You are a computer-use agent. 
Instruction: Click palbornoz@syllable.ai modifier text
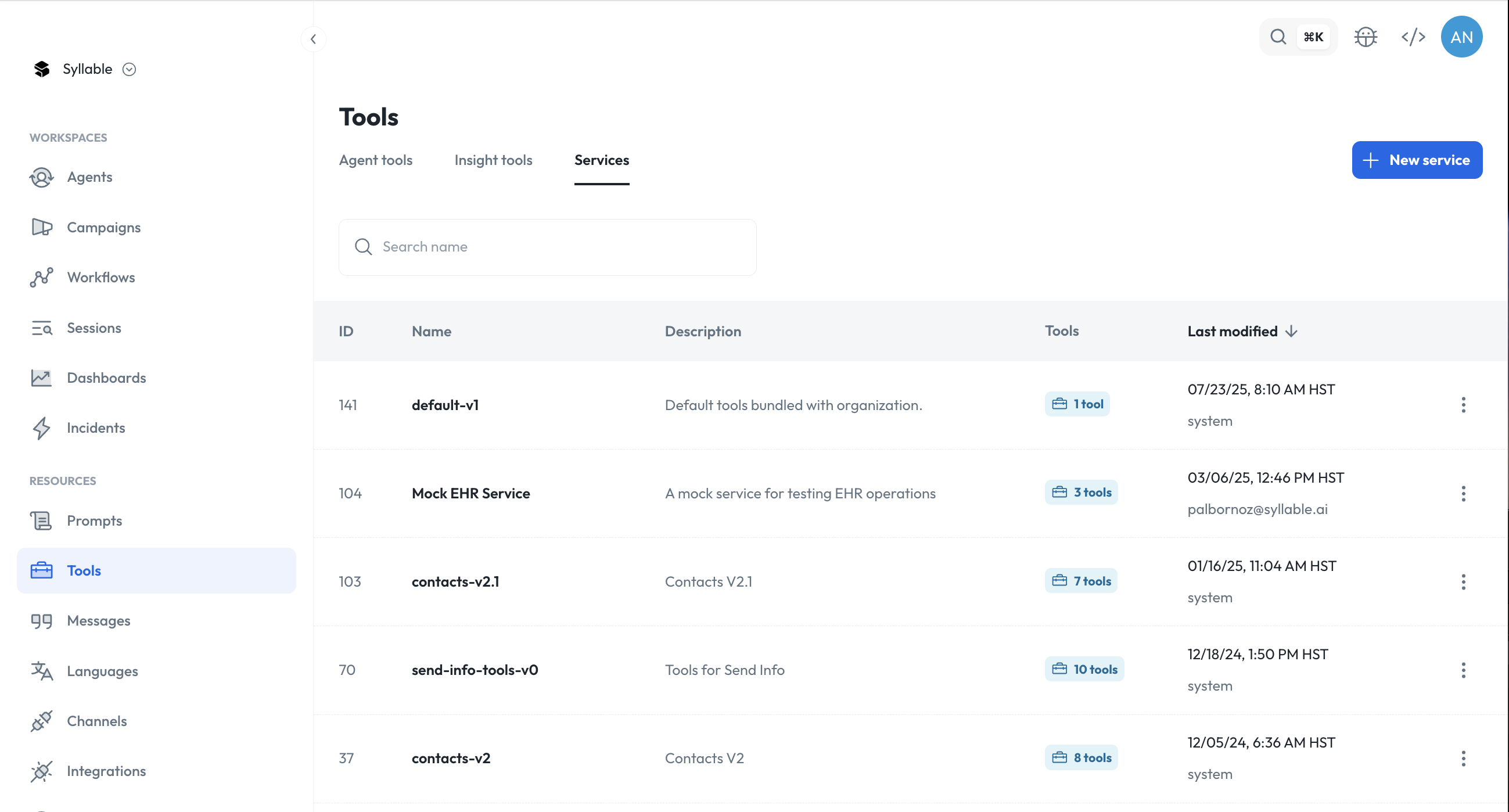coord(1257,509)
